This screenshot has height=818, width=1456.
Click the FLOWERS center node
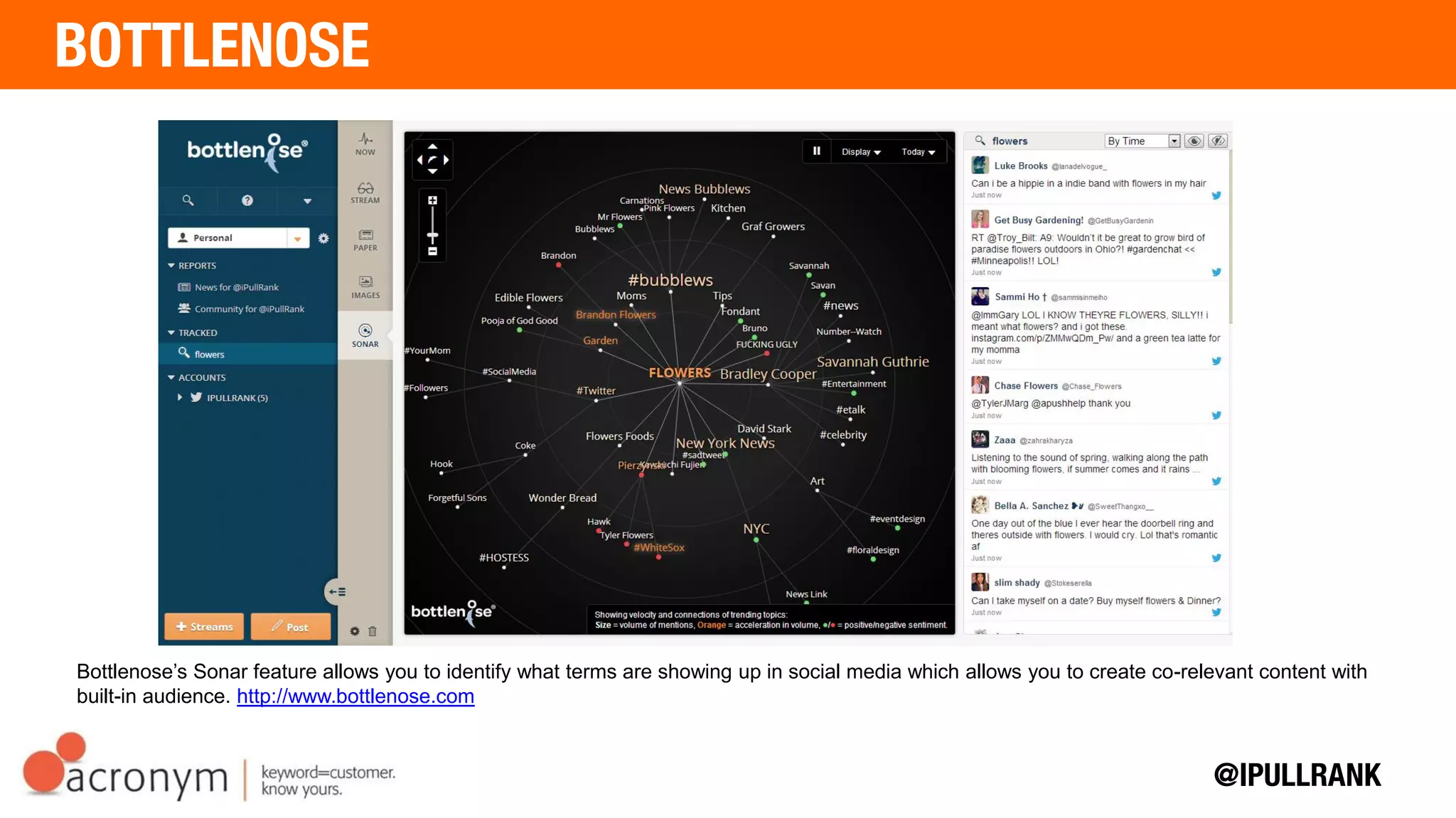click(x=680, y=372)
